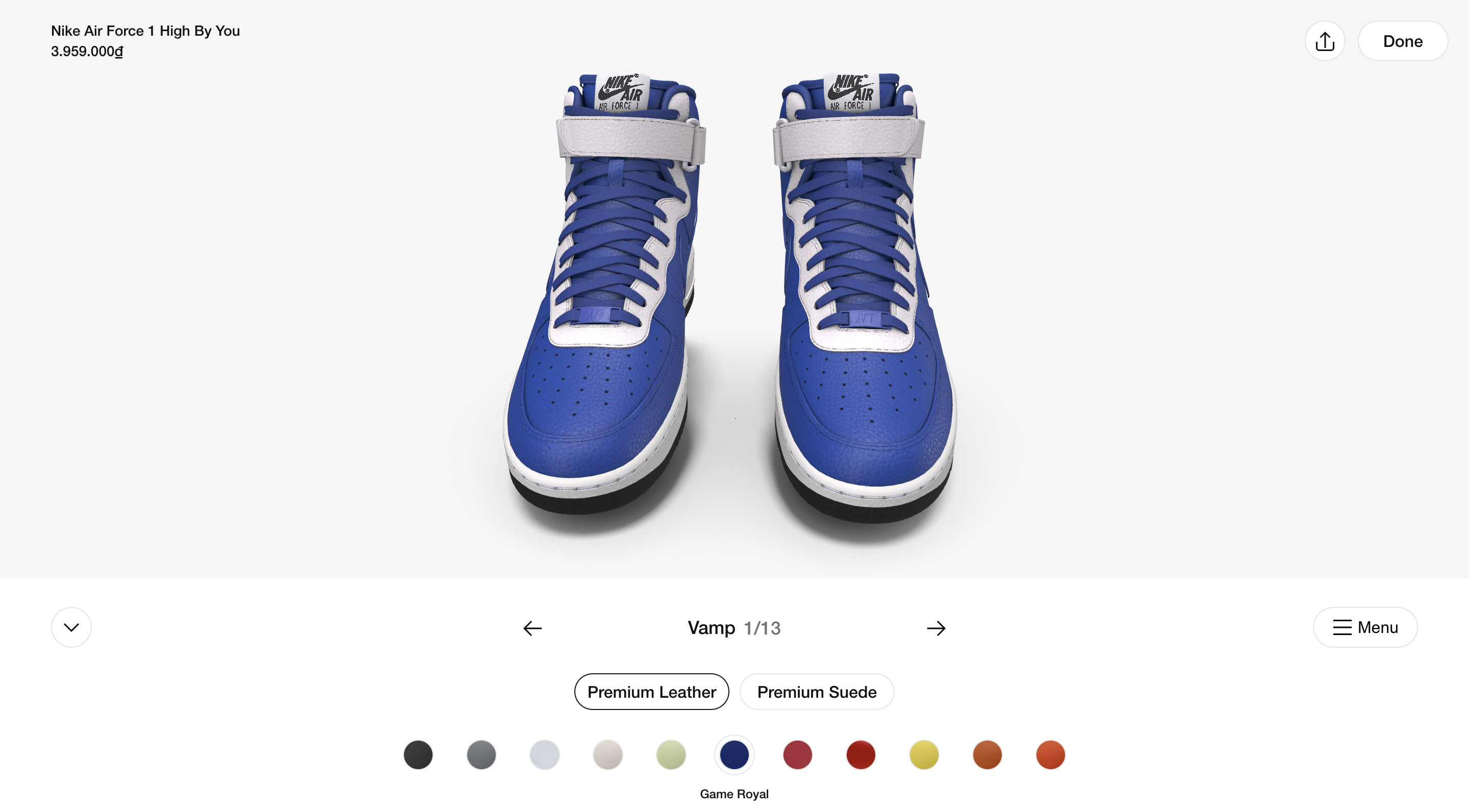Navigate to next customization section
The height and width of the screenshot is (812, 1469).
click(935, 627)
